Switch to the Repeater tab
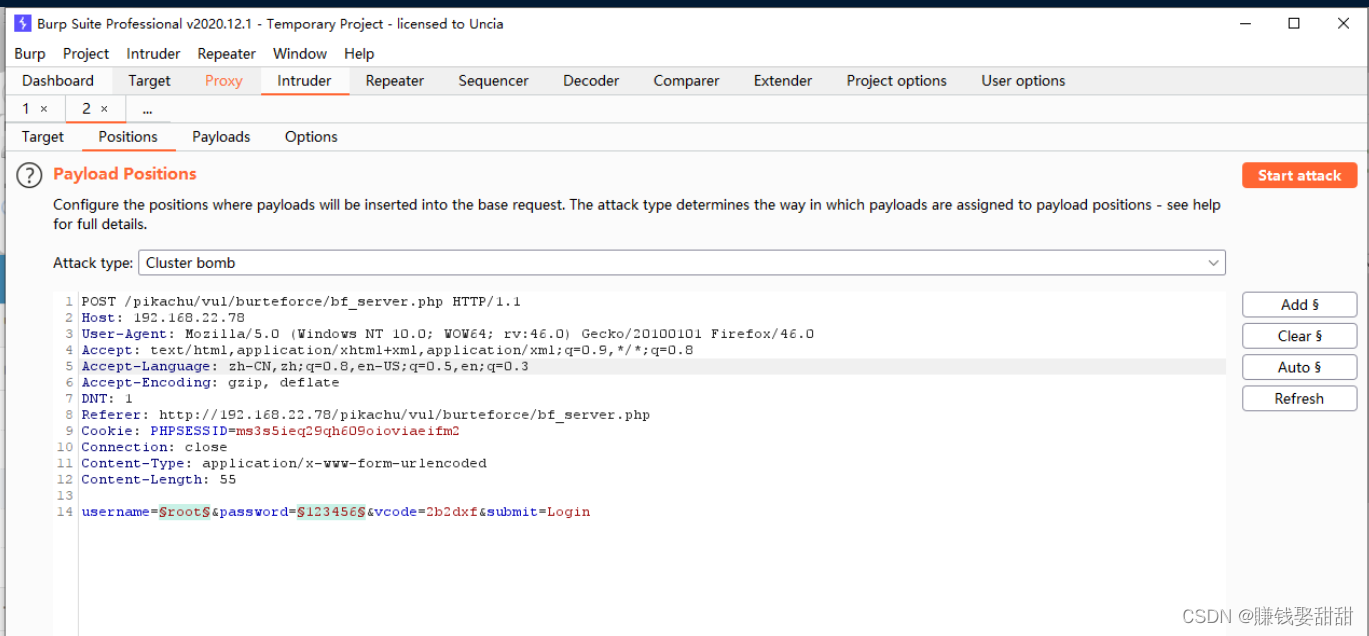Image resolution: width=1369 pixels, height=636 pixels. 394,81
